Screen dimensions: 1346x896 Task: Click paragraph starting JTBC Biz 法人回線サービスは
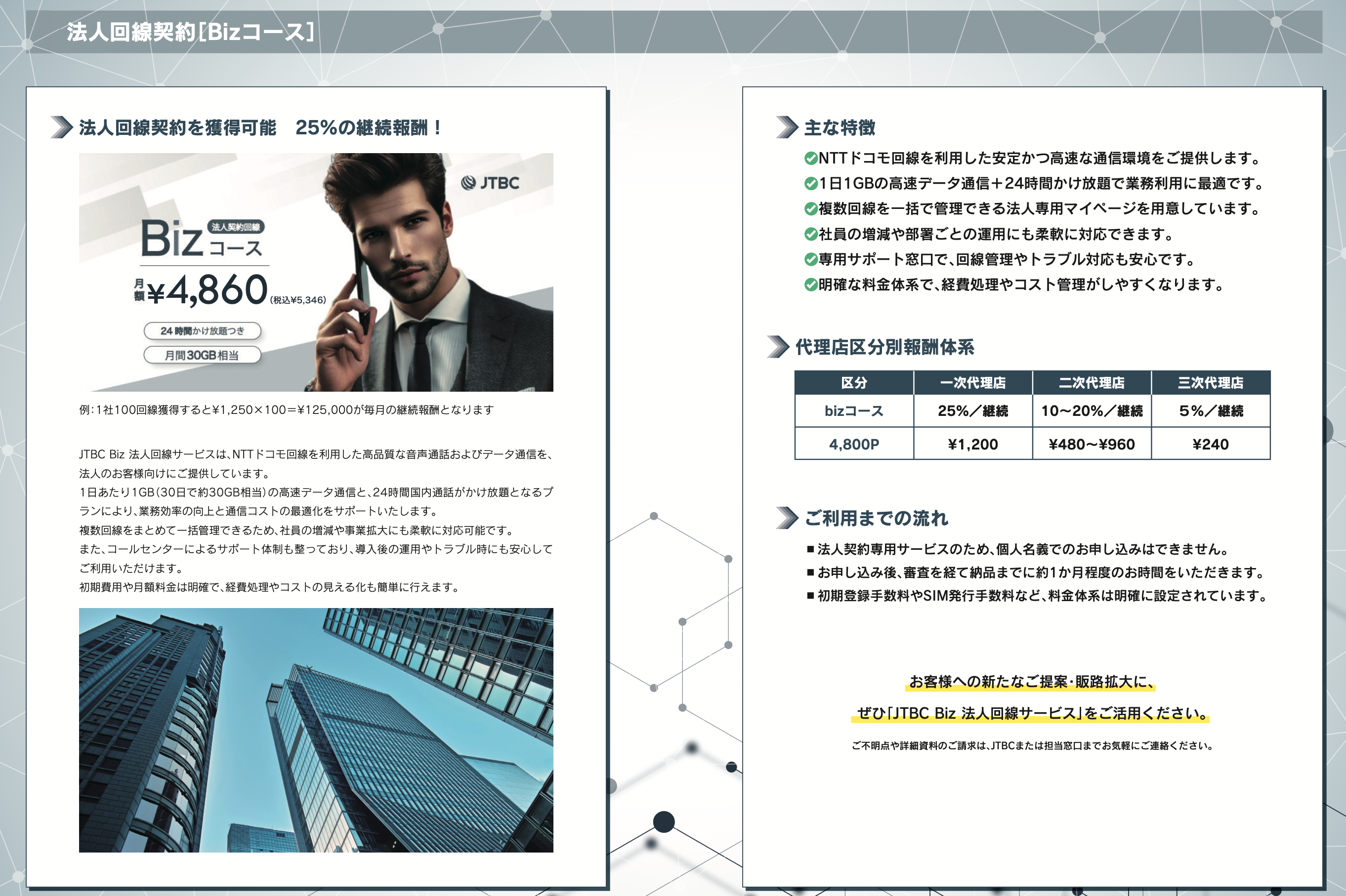pyautogui.click(x=316, y=463)
